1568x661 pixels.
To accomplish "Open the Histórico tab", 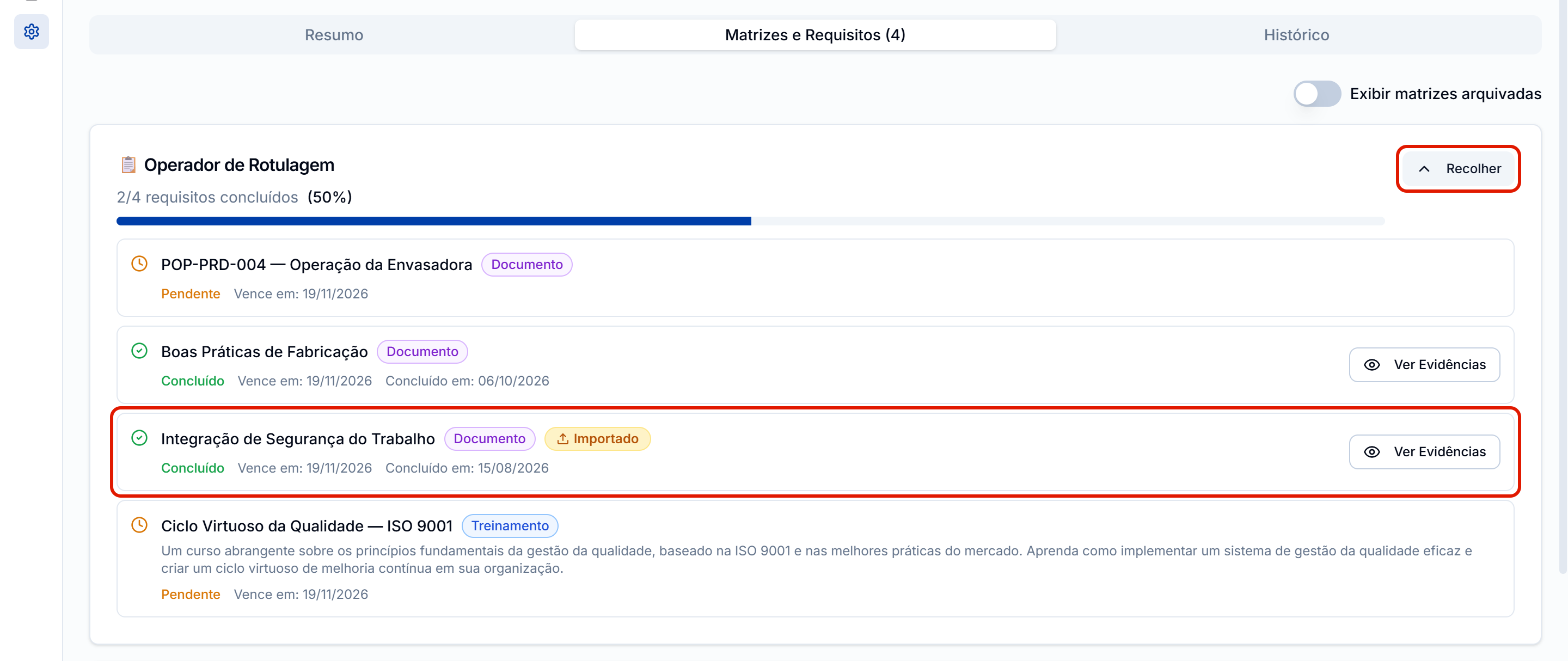I will tap(1296, 35).
